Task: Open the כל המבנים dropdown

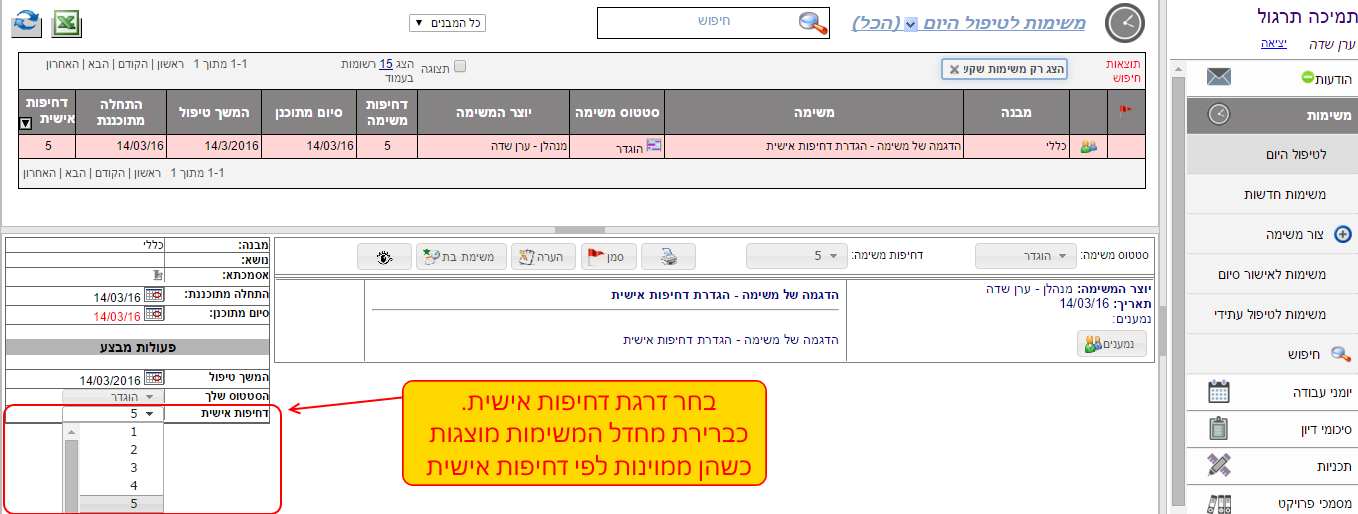Action: coord(447,23)
